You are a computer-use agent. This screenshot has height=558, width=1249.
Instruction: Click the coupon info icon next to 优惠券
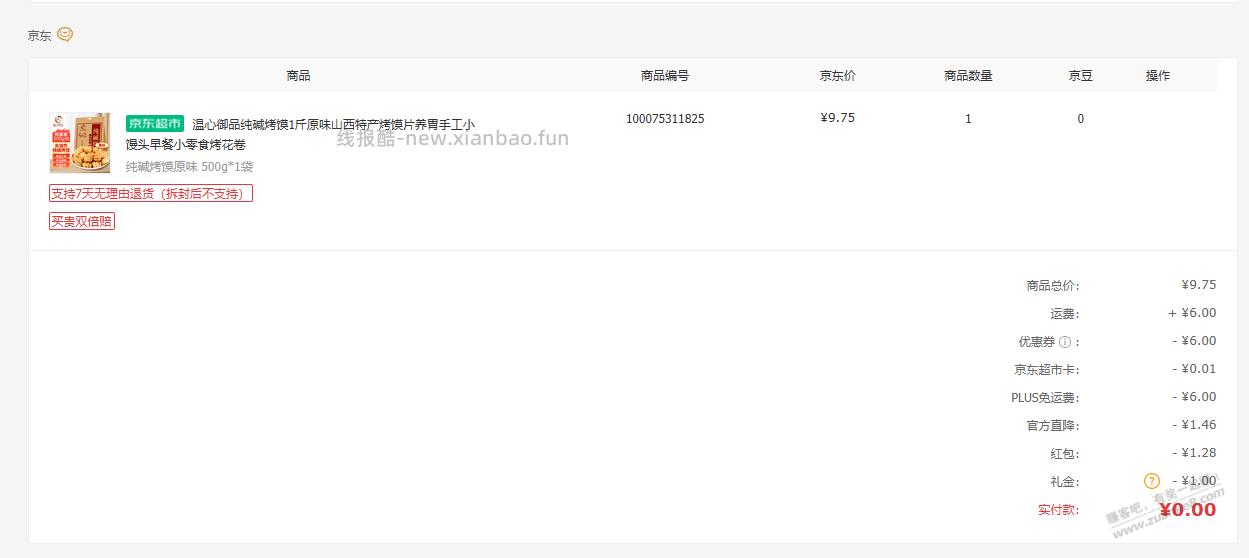coord(1065,342)
